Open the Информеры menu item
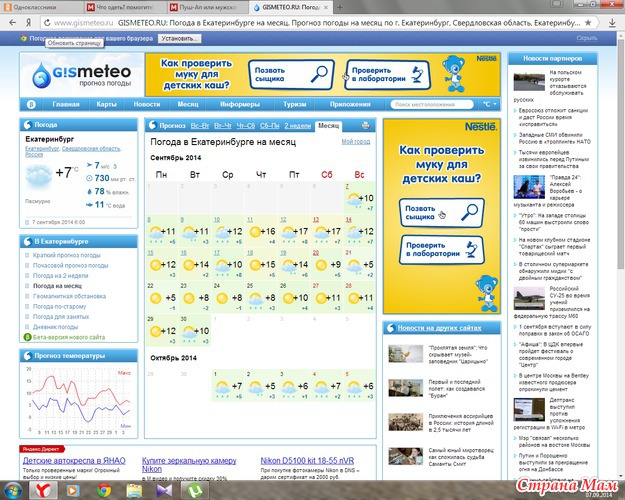The height and width of the screenshot is (500, 625). click(240, 104)
